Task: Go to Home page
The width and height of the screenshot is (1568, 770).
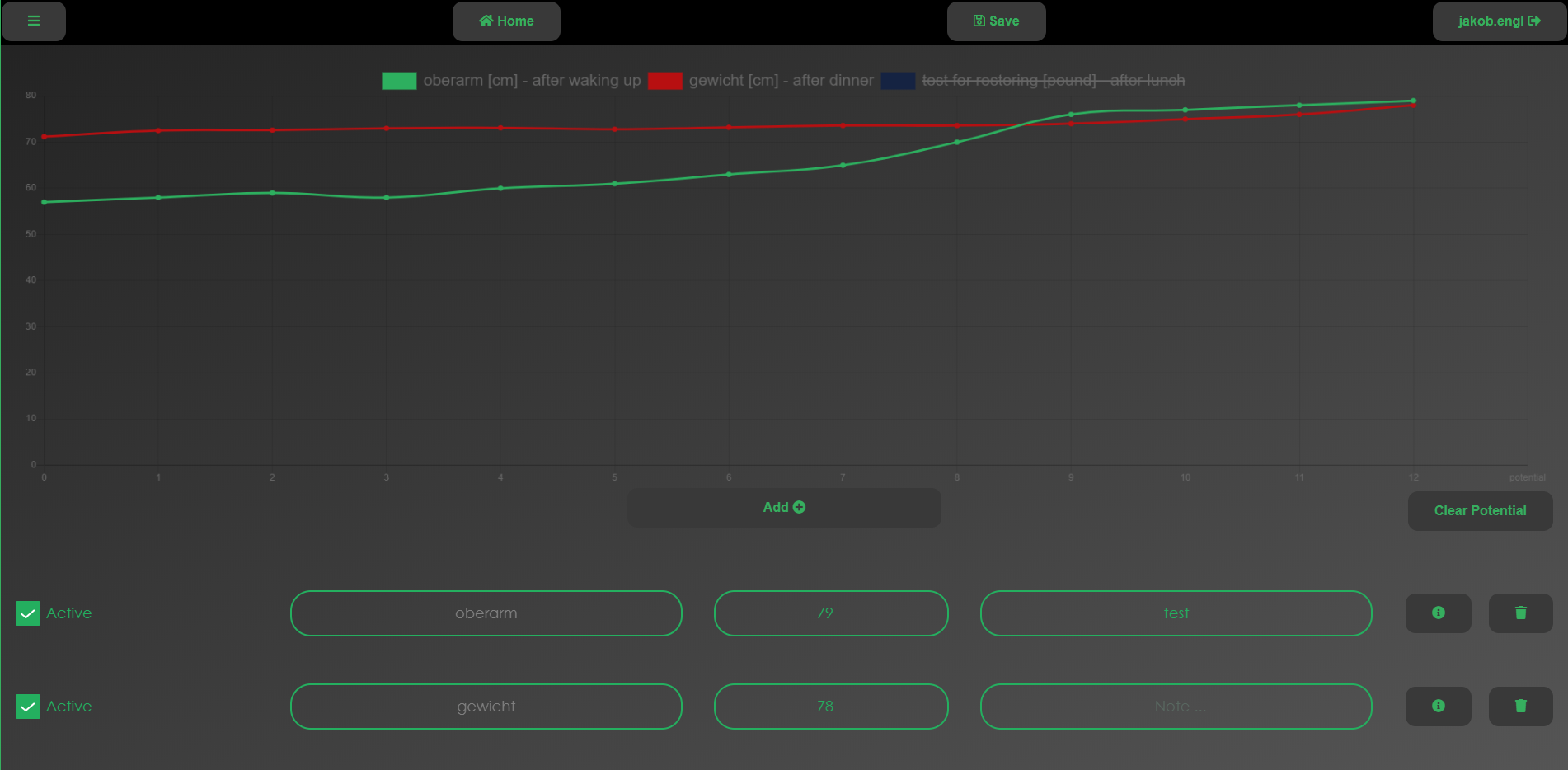Action: click(506, 21)
